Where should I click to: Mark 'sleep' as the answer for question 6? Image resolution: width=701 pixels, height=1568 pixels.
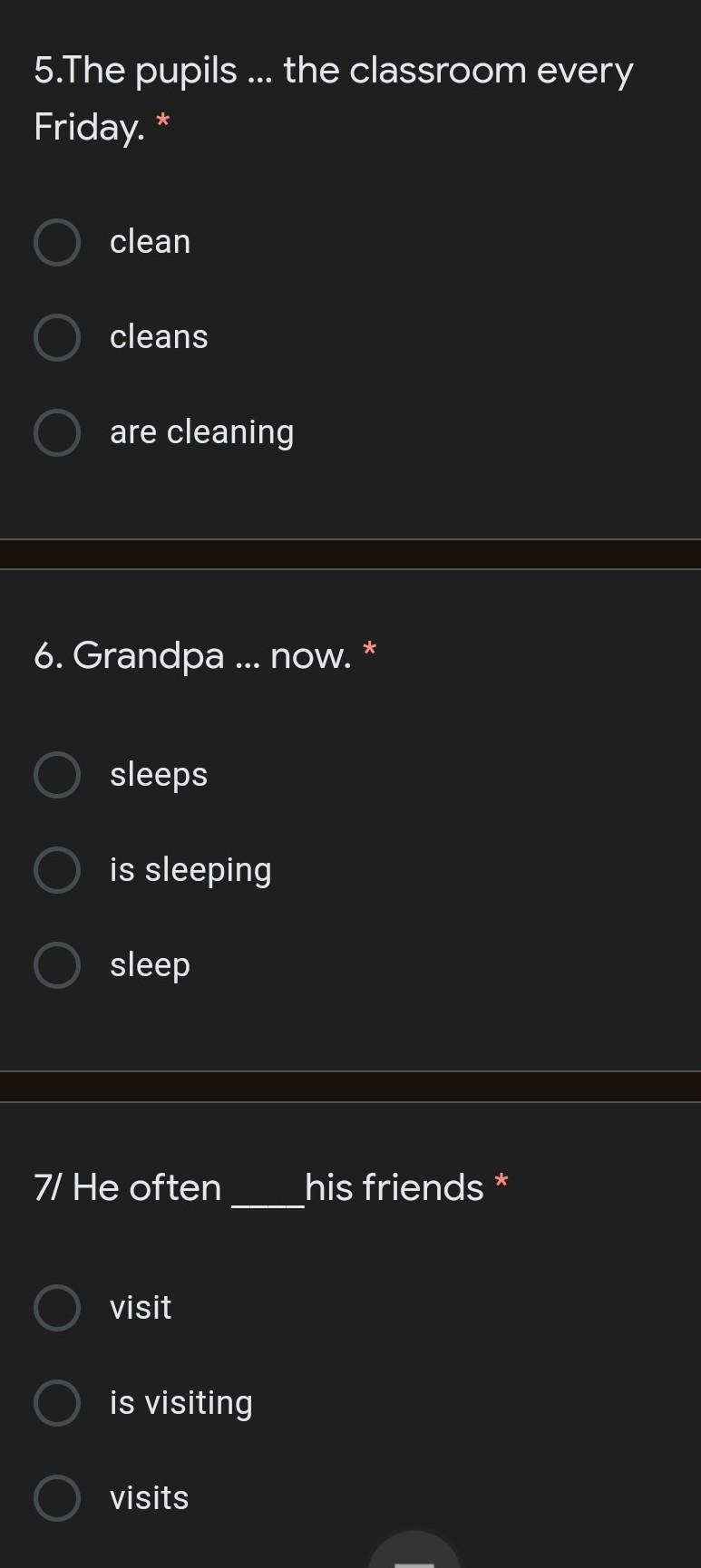click(x=57, y=965)
